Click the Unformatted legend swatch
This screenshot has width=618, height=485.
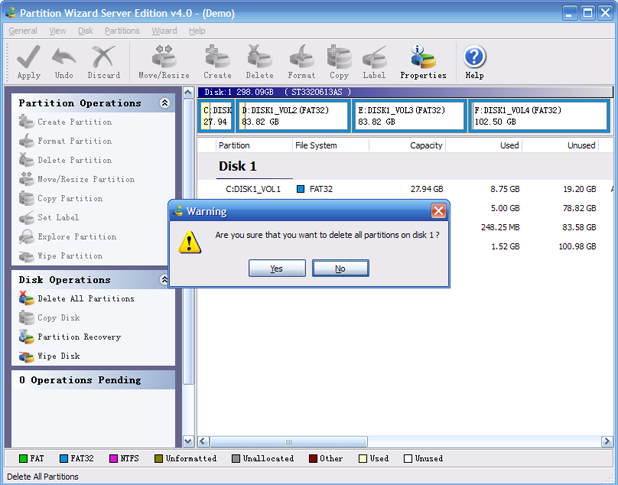(x=158, y=459)
